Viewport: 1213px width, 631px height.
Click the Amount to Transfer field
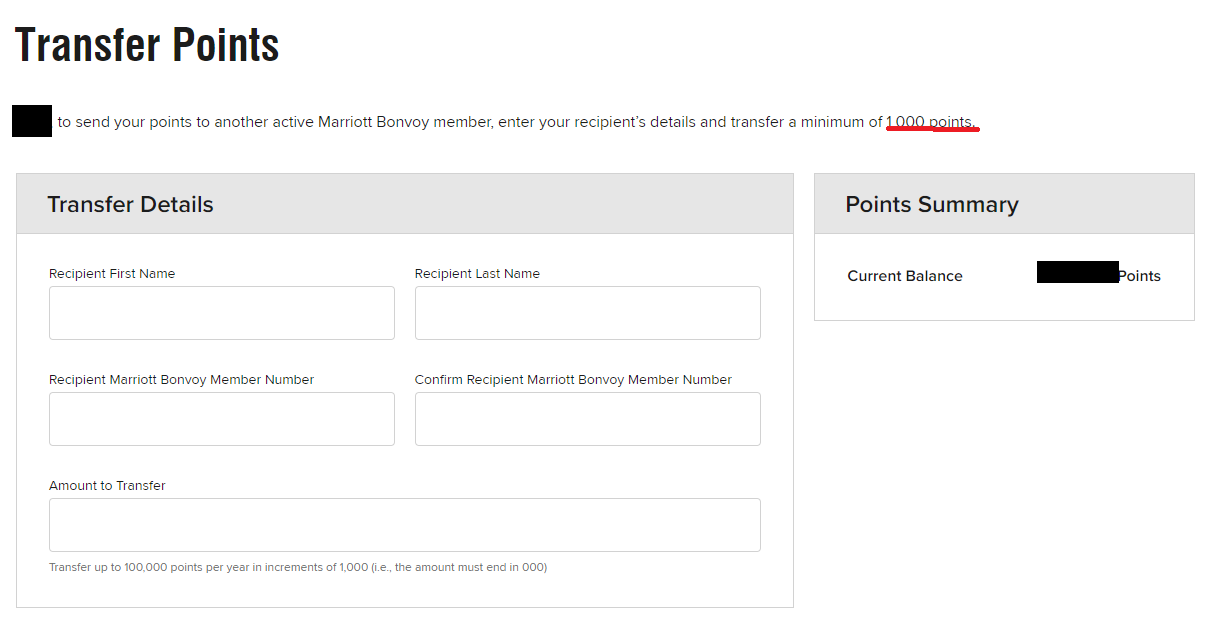click(405, 525)
